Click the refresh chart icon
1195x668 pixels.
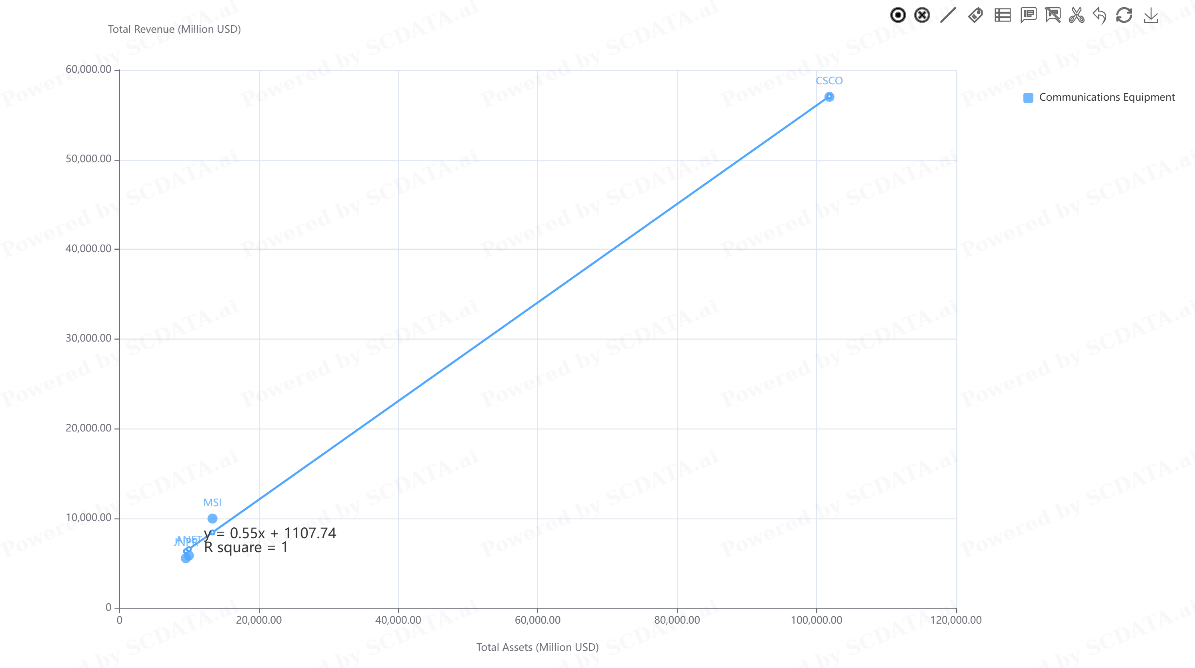(1124, 15)
